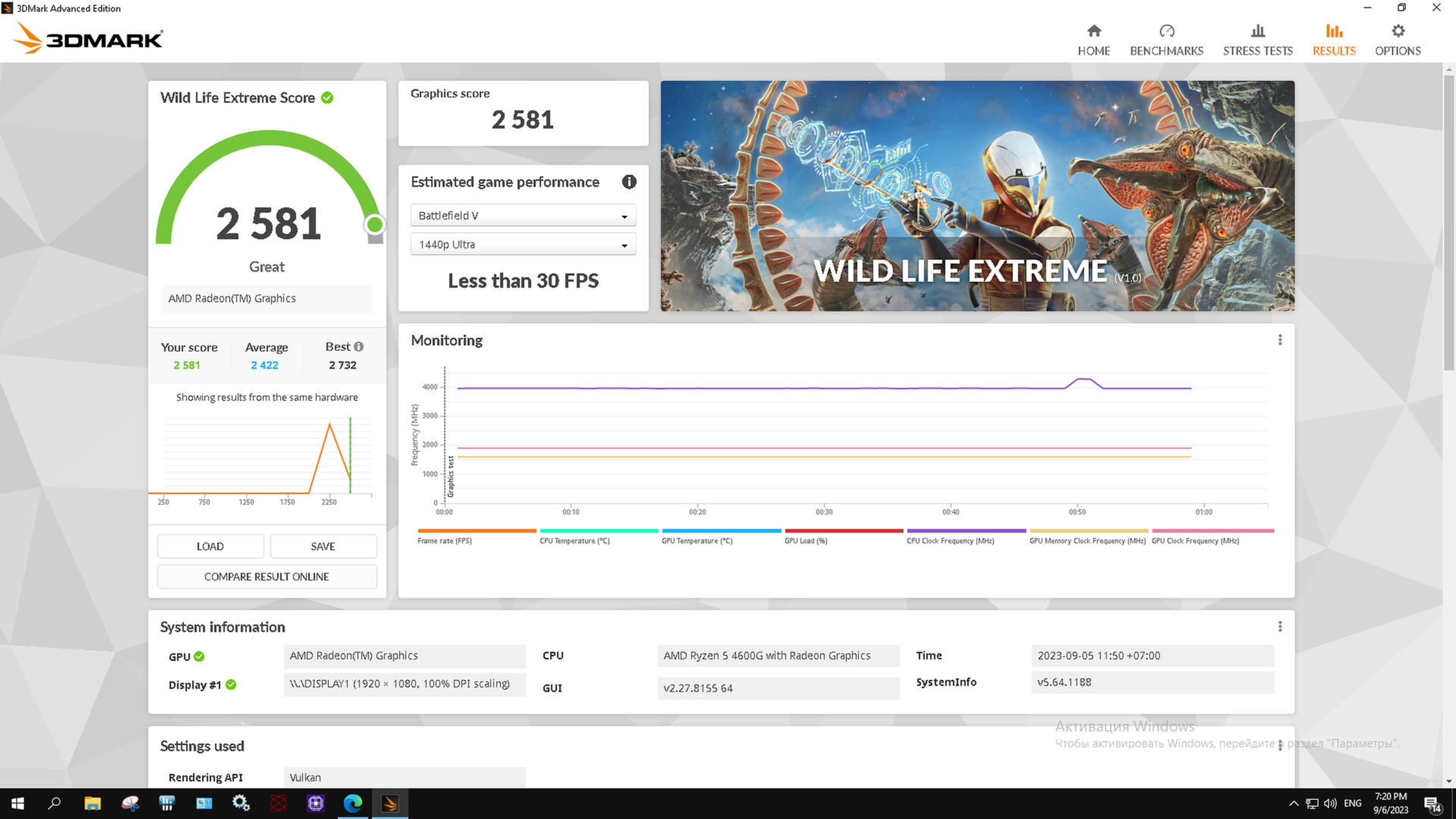Click the CPU field AMD Ryzen 5 4600G
Image resolution: width=1456 pixels, height=819 pixels.
pyautogui.click(x=778, y=655)
